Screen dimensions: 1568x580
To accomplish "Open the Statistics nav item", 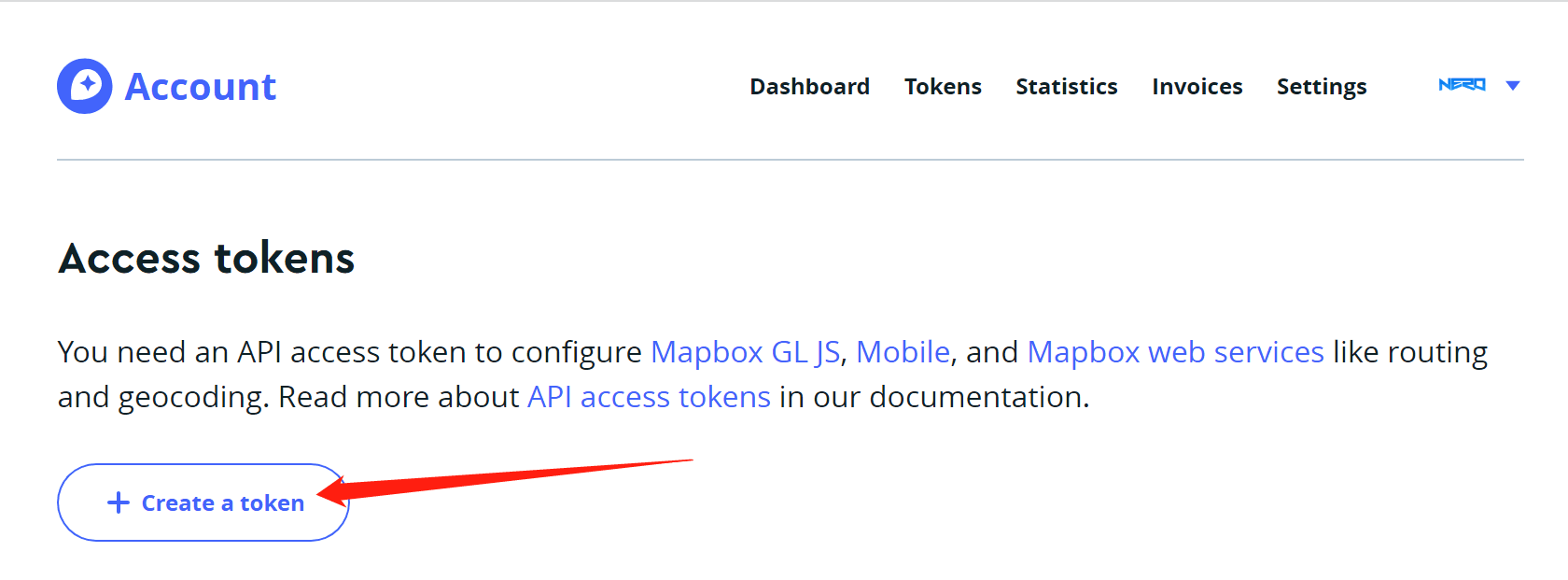I will [1066, 87].
